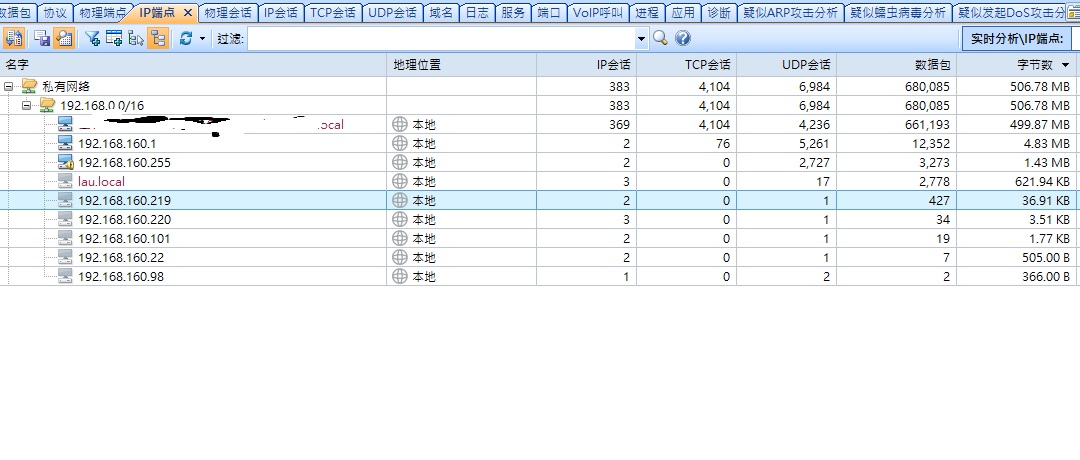Open the 应用 tab
This screenshot has height=460, width=1080.
click(x=683, y=12)
